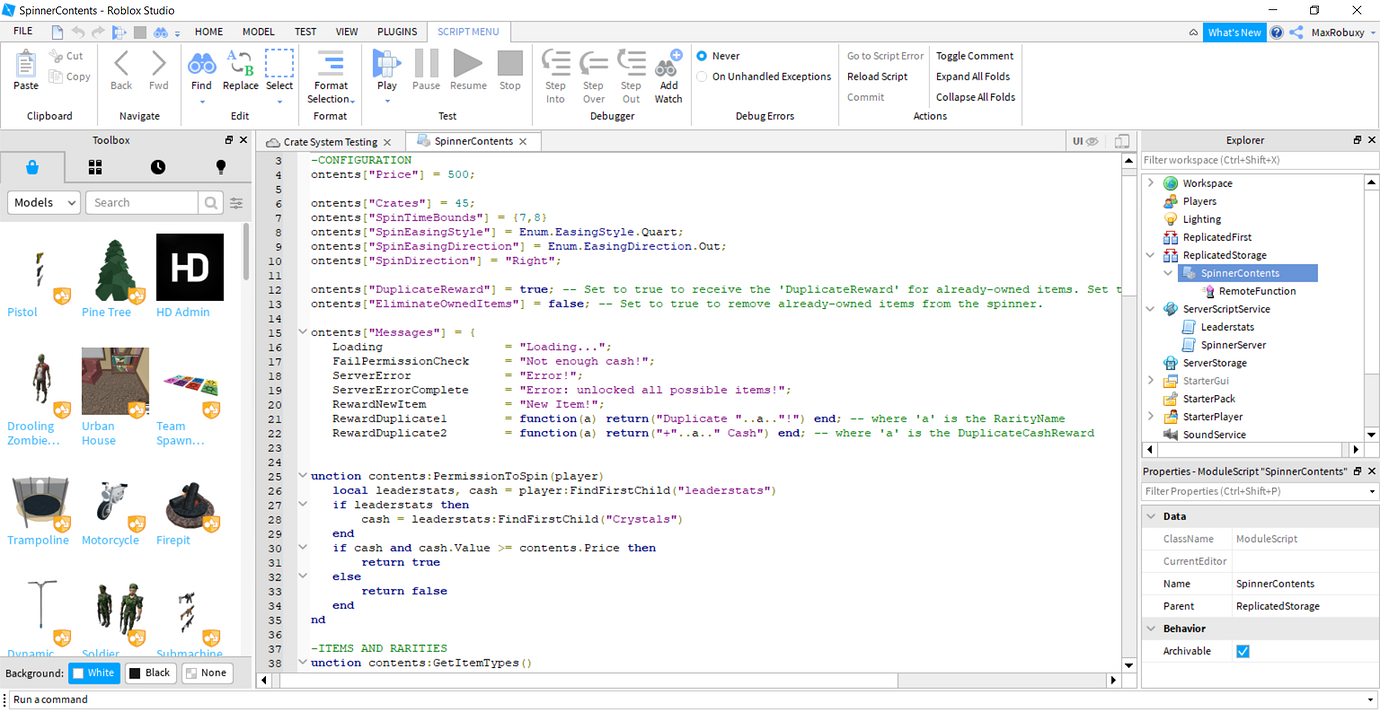This screenshot has height=718, width=1380.
Task: Open the Toolbox Marketplace bag tab
Action: pos(33,167)
